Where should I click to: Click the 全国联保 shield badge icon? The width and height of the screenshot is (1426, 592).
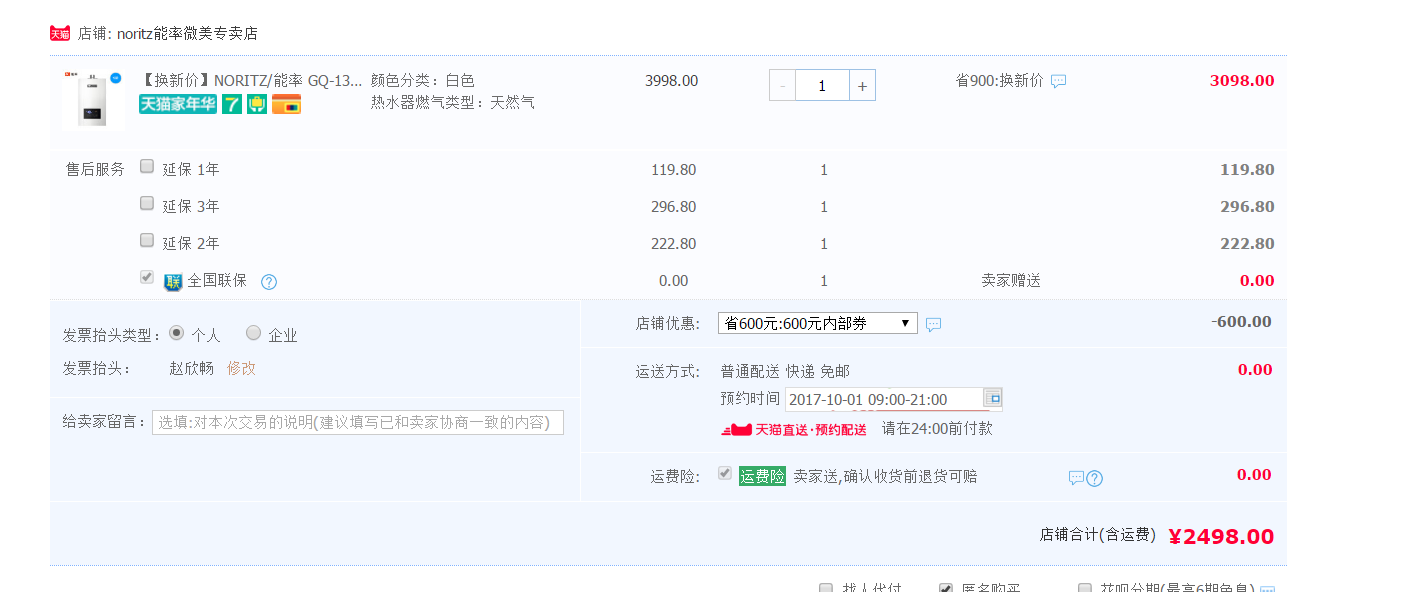[x=173, y=282]
